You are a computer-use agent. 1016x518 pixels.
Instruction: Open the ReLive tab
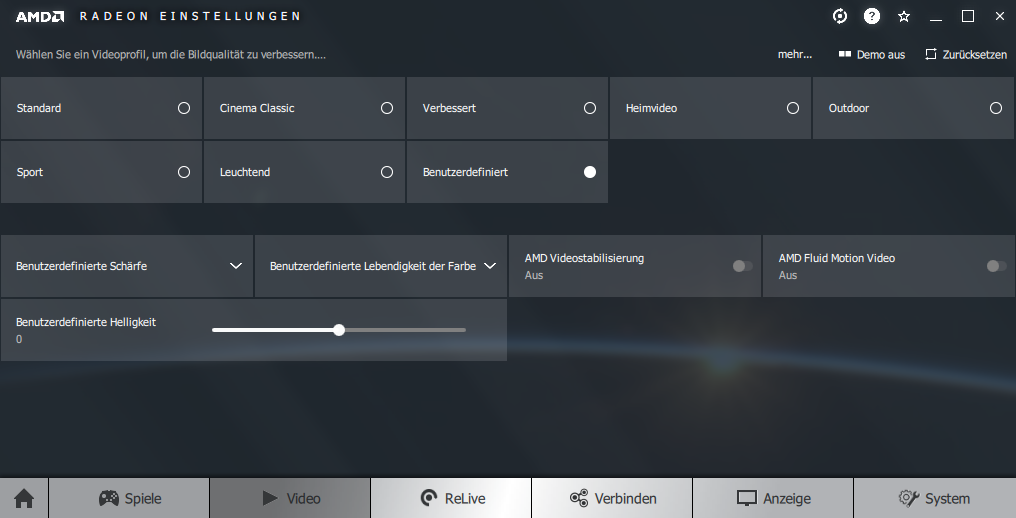click(451, 499)
